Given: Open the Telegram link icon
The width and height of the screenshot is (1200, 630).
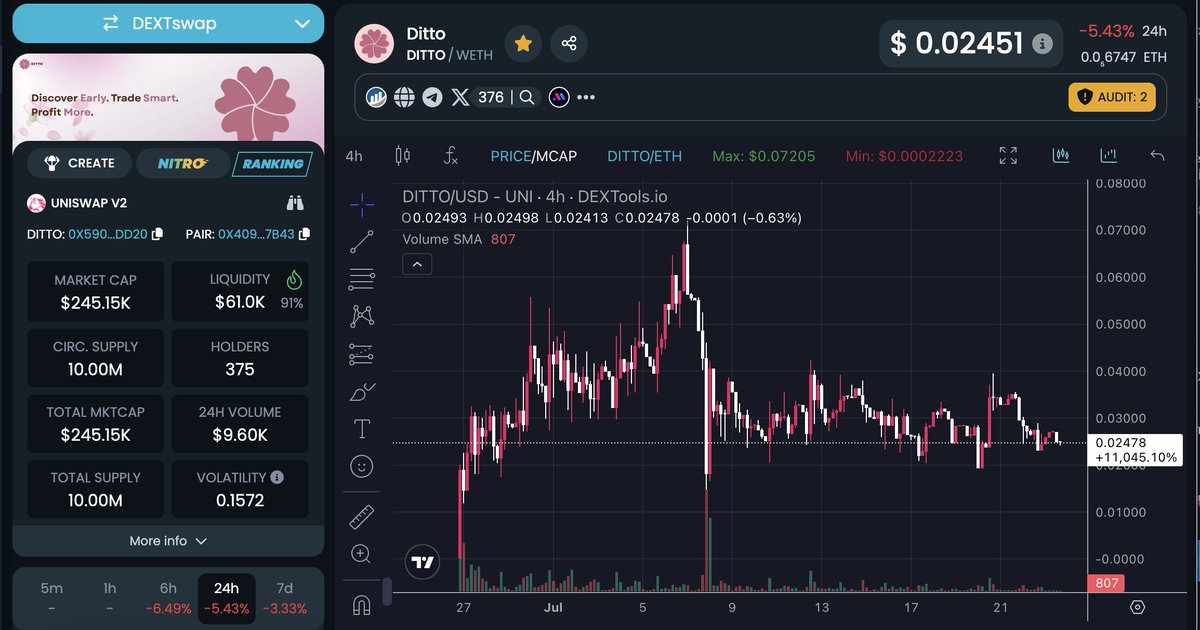Looking at the screenshot, I should (x=432, y=97).
